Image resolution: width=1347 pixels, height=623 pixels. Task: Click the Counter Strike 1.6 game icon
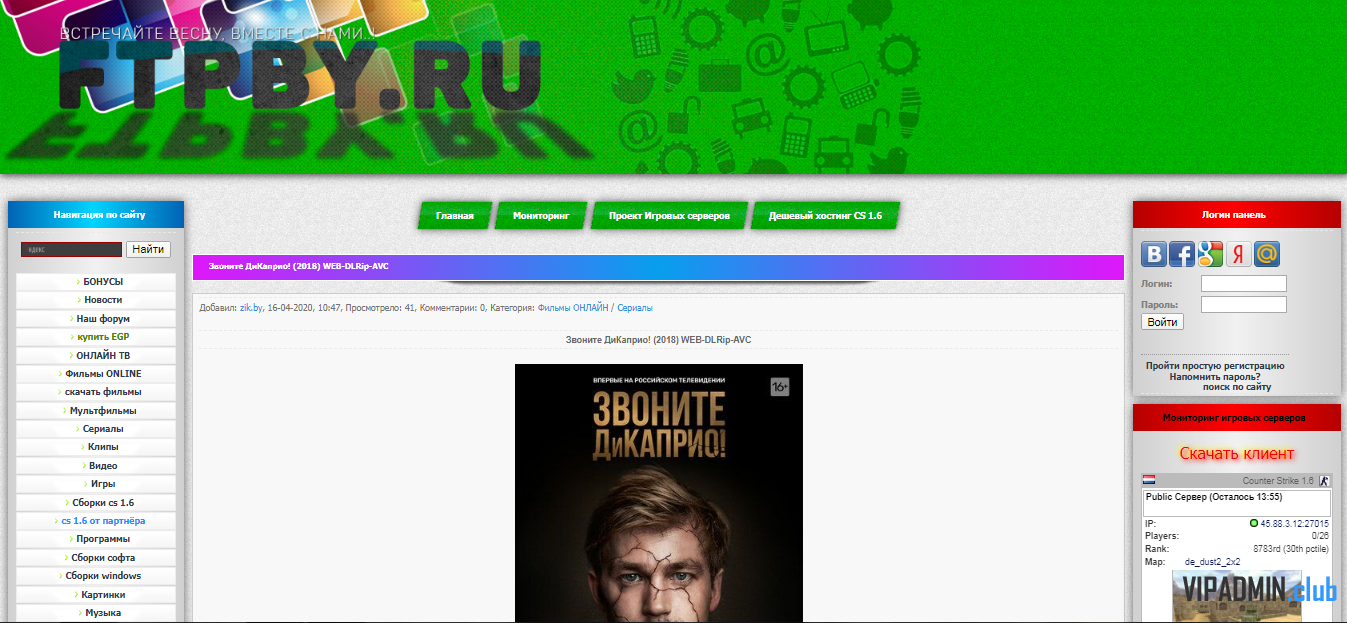point(1324,481)
